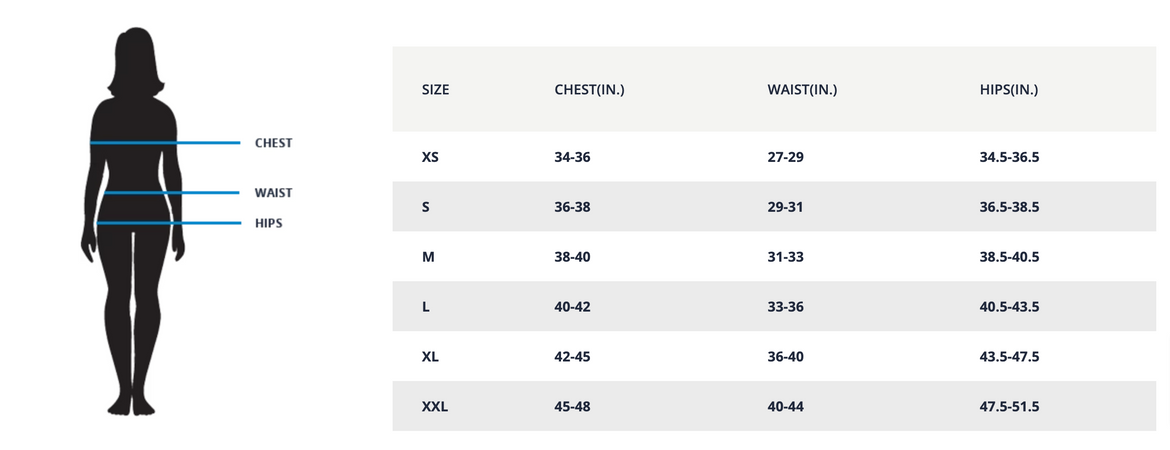Click the 27-29 waist value for XS
1170x450 pixels.
pyautogui.click(x=785, y=157)
